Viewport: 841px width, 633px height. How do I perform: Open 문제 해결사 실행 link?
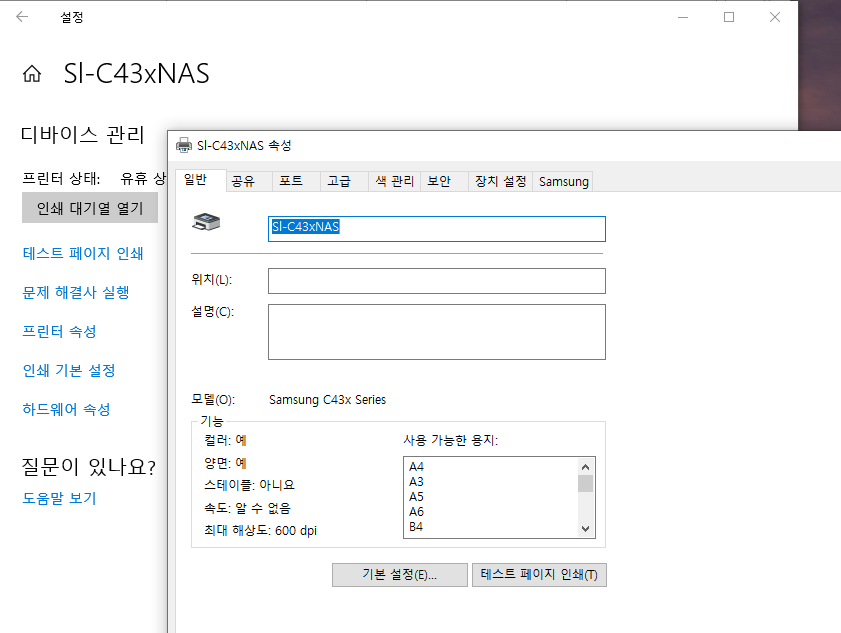[x=76, y=292]
